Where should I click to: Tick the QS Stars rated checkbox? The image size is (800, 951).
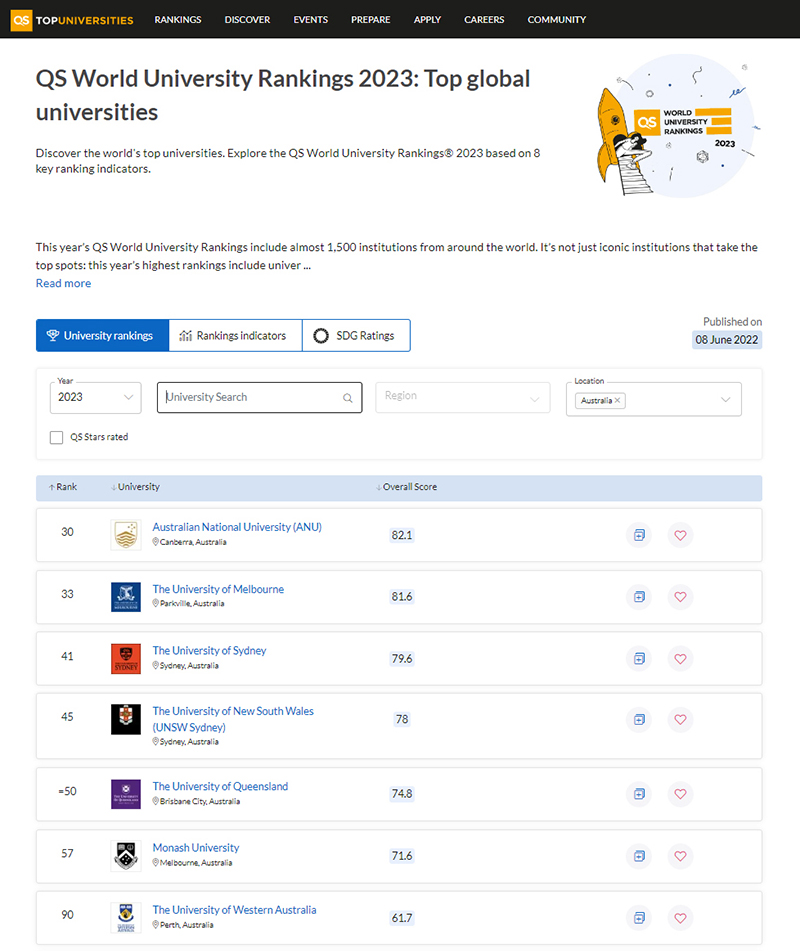56,437
